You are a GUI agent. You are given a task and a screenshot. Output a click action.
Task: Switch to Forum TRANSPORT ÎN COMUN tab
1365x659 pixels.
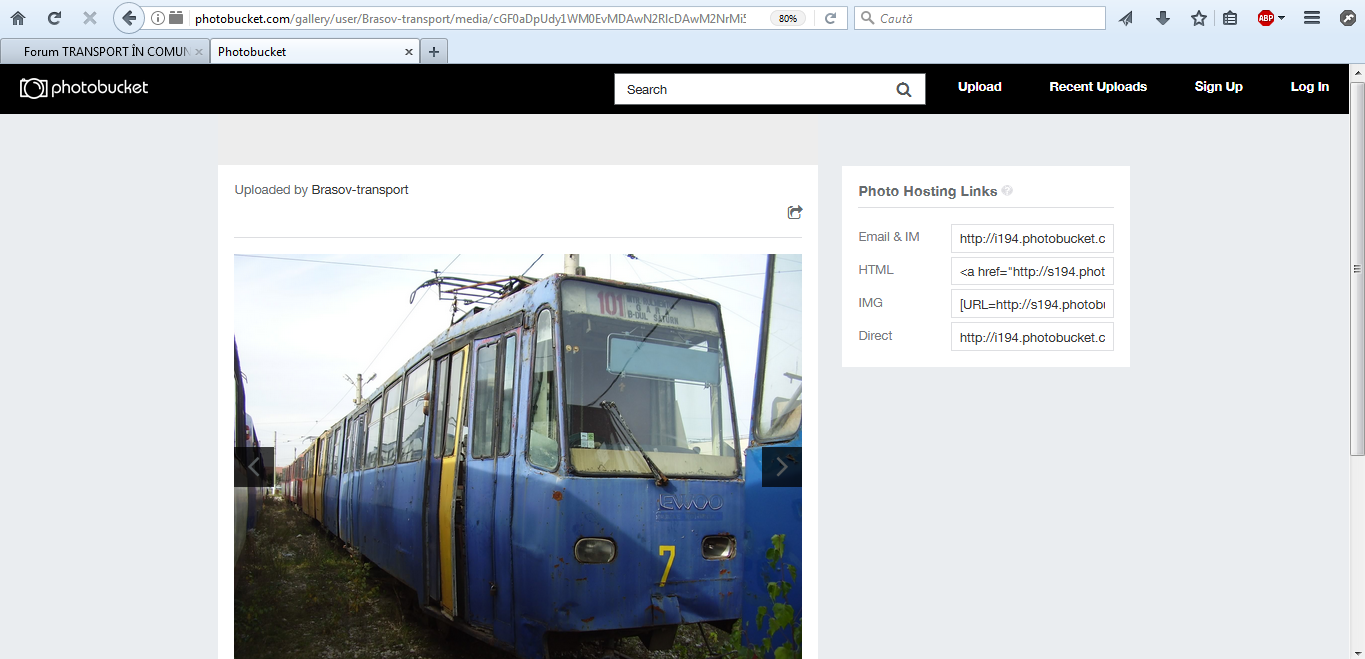point(105,52)
